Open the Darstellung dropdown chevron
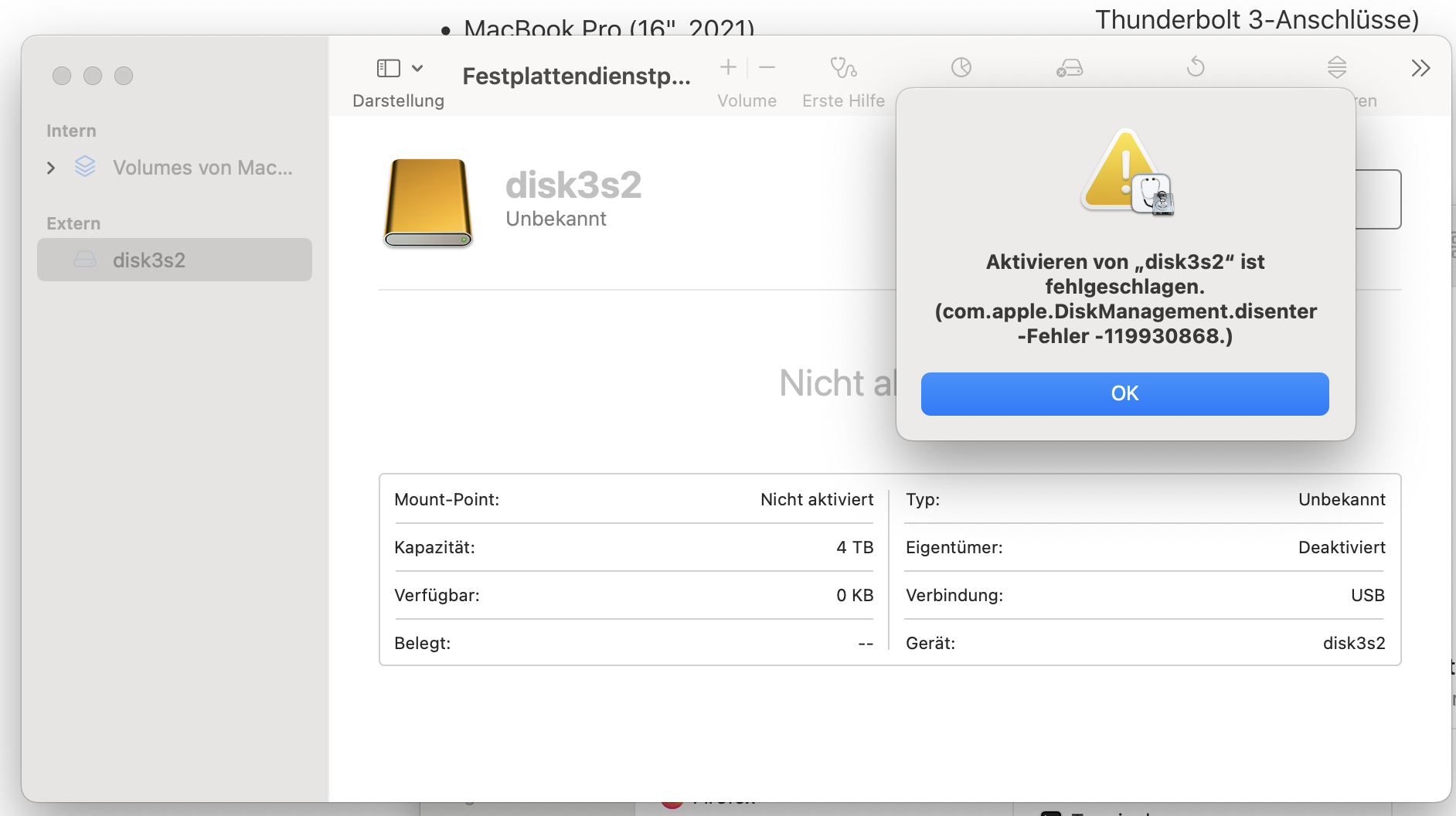This screenshot has height=816, width=1456. [417, 68]
